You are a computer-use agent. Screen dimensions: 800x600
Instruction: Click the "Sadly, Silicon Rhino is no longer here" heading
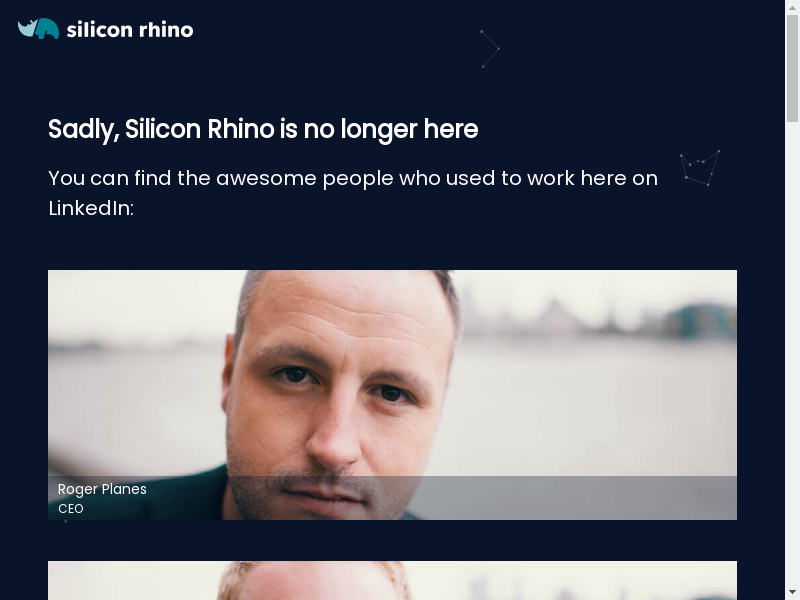(x=263, y=129)
